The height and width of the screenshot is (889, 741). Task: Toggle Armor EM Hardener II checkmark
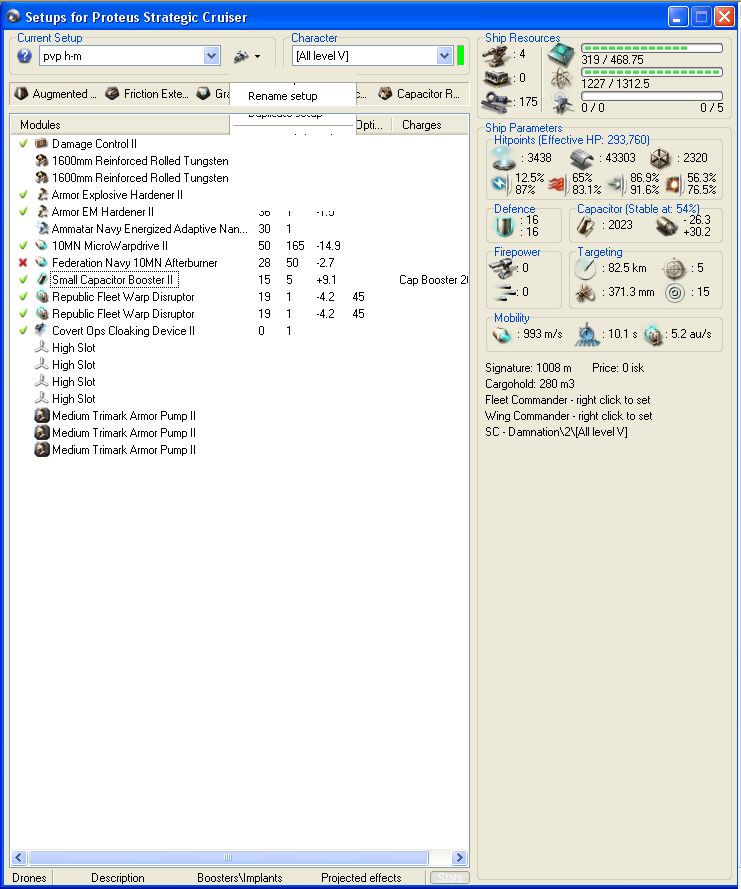pyautogui.click(x=23, y=211)
